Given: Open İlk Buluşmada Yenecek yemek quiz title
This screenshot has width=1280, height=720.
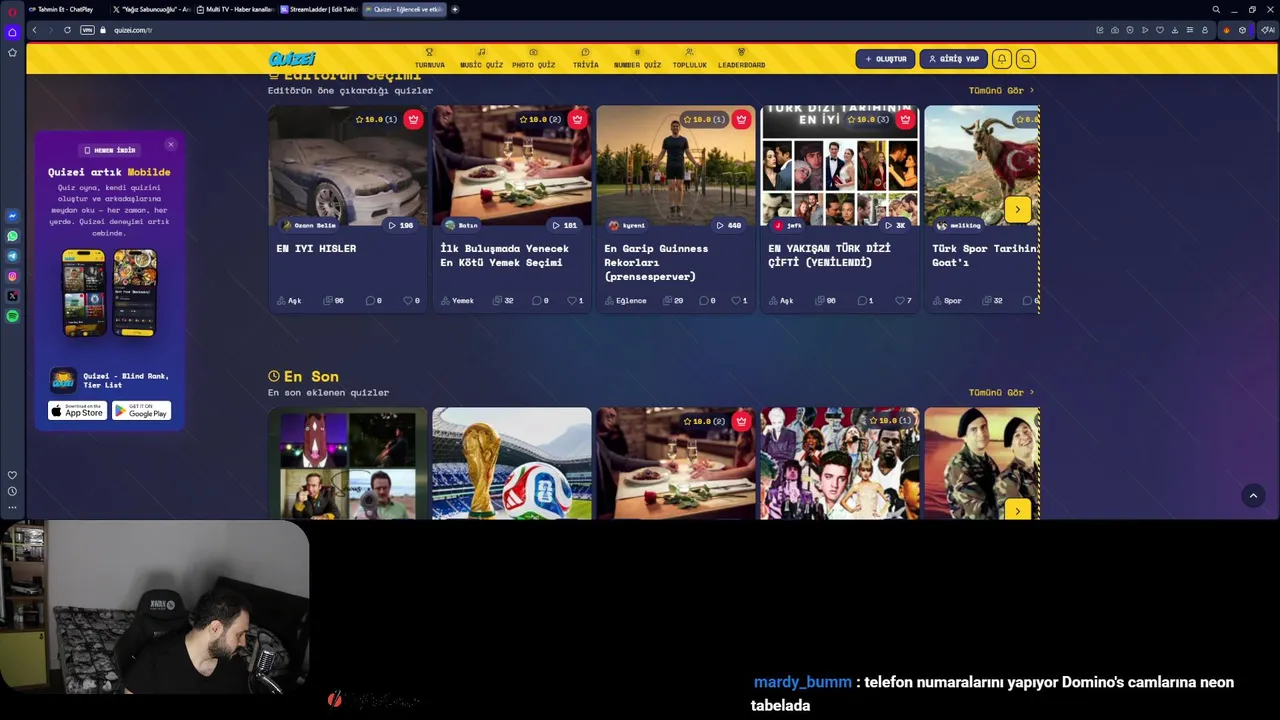Looking at the screenshot, I should click(504, 255).
